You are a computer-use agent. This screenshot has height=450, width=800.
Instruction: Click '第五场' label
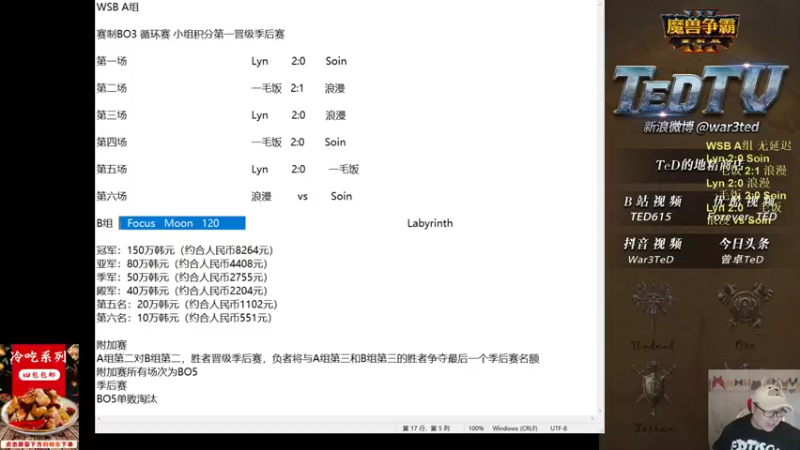111,169
